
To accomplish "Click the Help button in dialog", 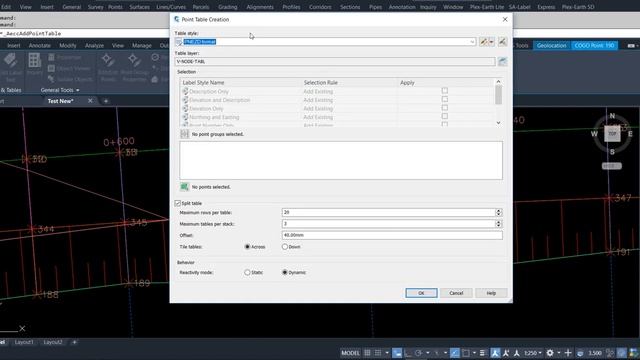I will (491, 293).
